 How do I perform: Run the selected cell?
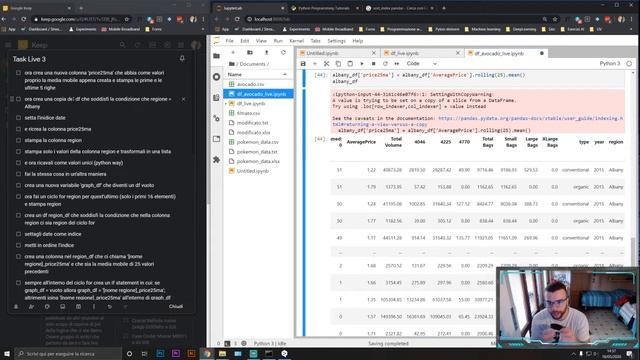(362, 64)
